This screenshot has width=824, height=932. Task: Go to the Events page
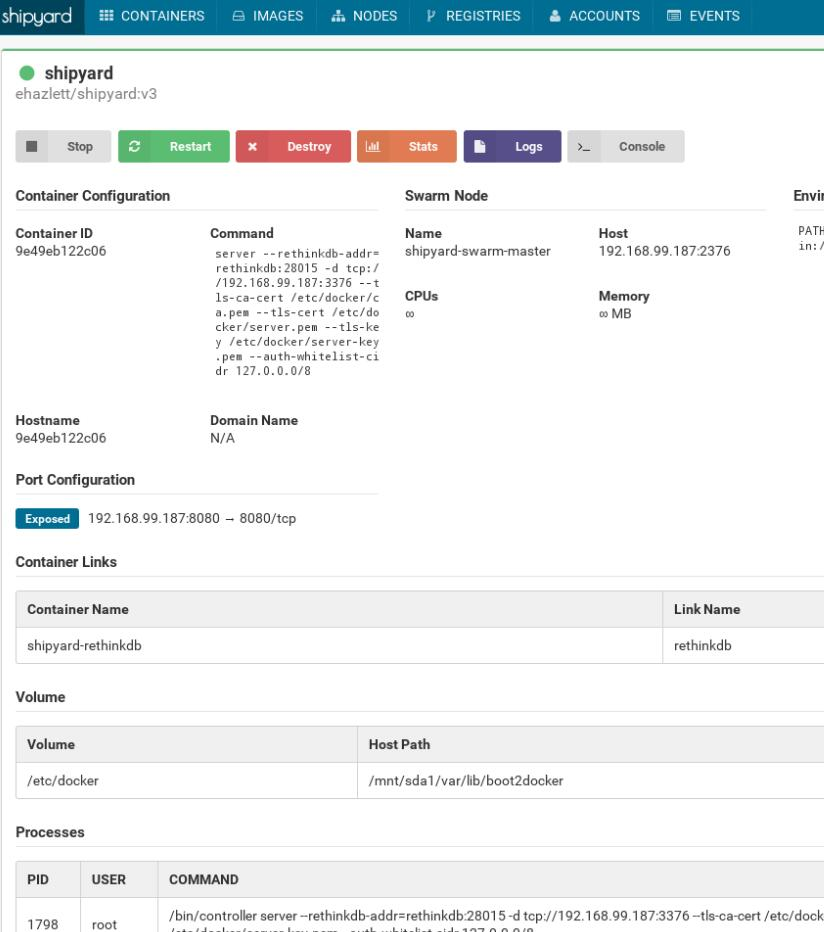[703, 16]
